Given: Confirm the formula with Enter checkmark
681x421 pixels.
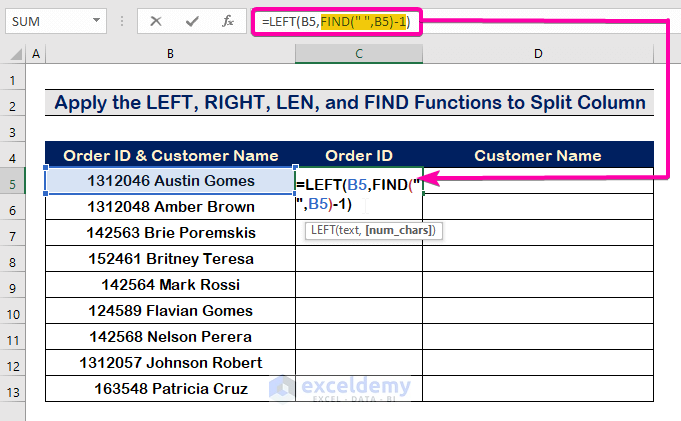Looking at the screenshot, I should click(x=191, y=20).
